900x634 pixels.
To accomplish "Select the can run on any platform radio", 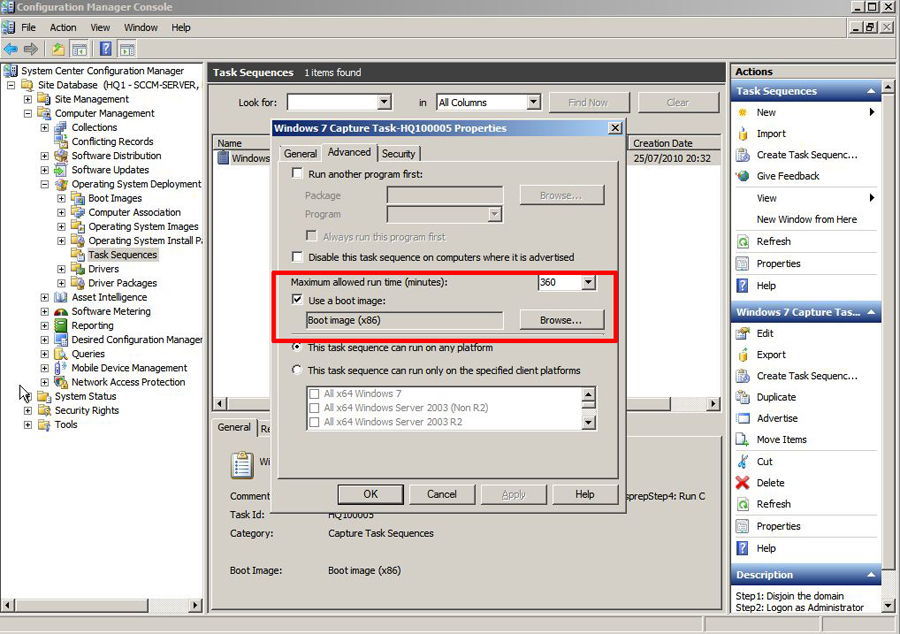I will click(x=297, y=347).
